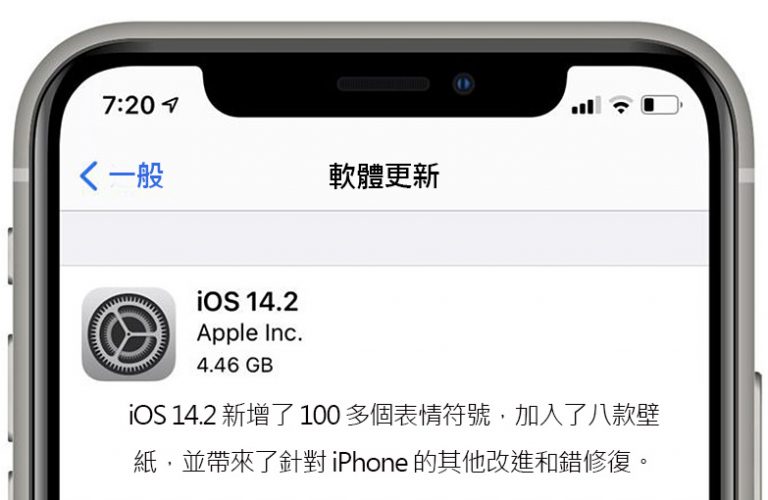
Task: Tap the location arrow beside the time
Action: (x=170, y=104)
